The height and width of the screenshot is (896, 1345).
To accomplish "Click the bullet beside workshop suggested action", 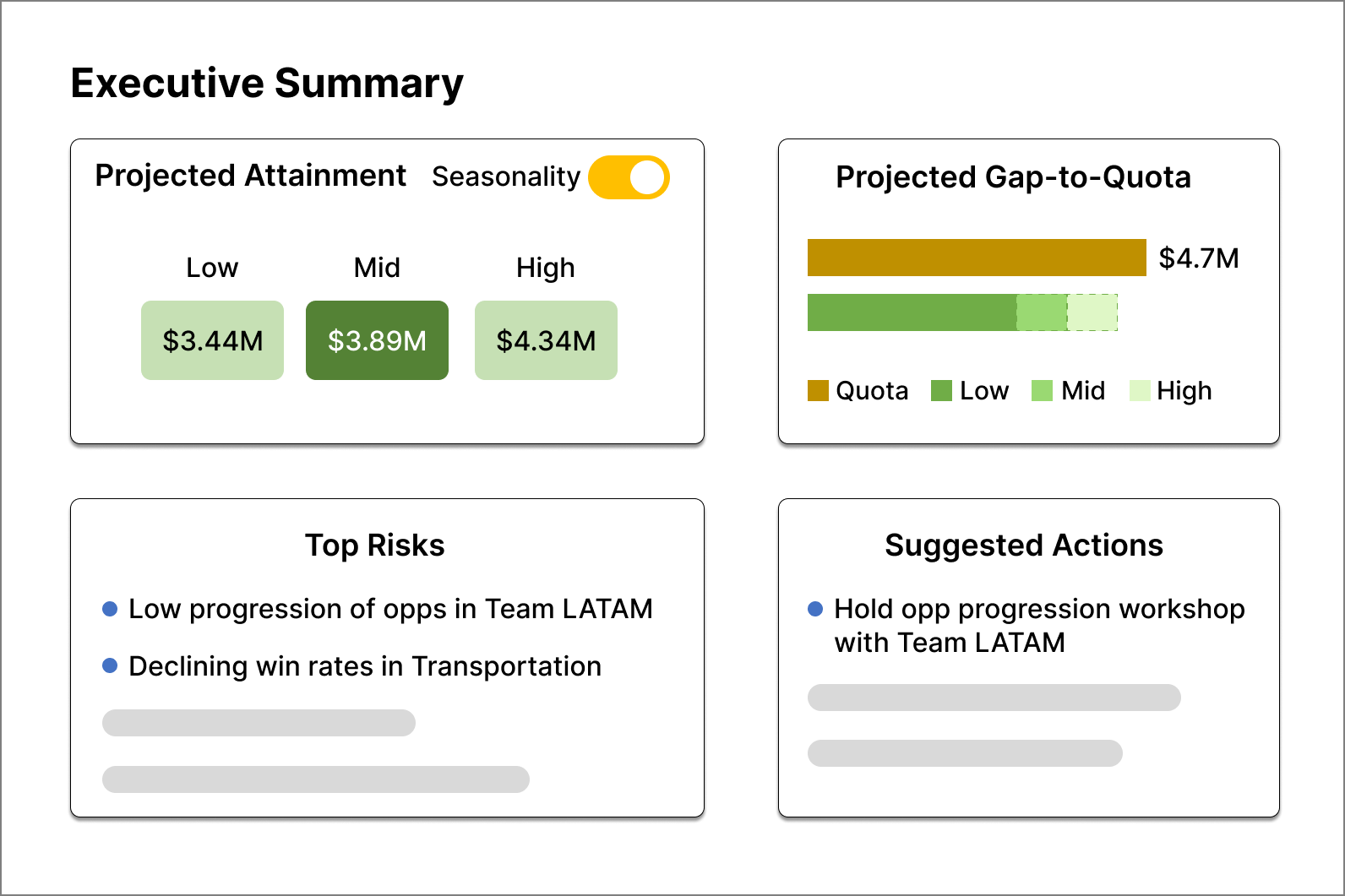I will [x=815, y=609].
